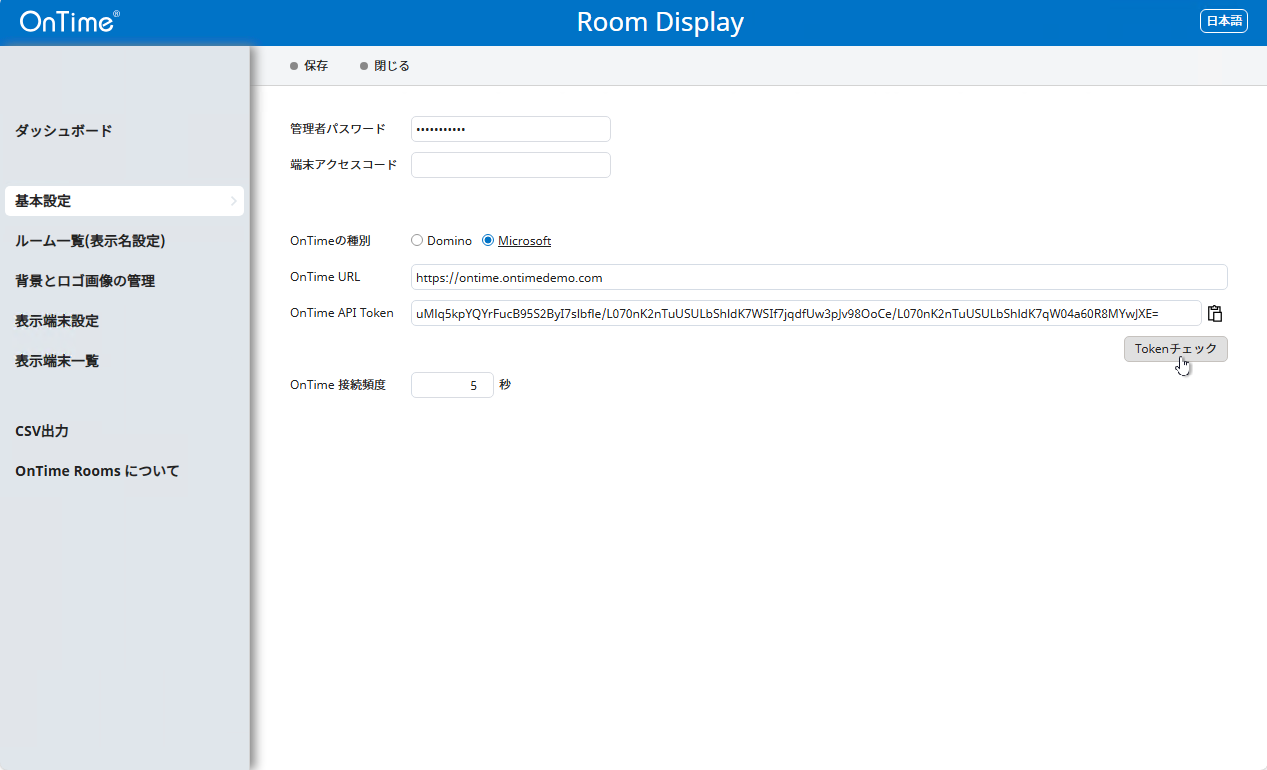Go to 背景とロゴ画像の管理
The height and width of the screenshot is (770, 1267).
click(x=85, y=281)
